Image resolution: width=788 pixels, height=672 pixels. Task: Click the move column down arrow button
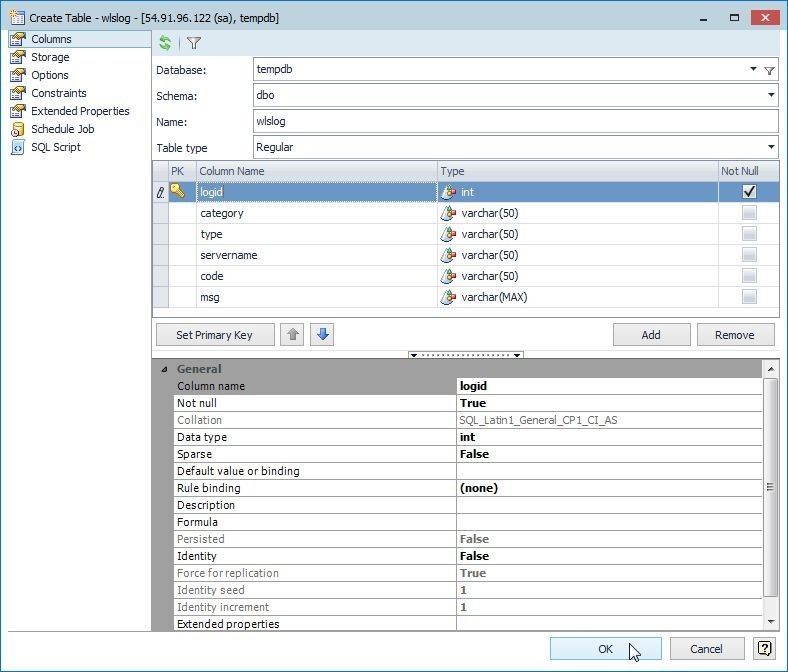[x=323, y=335]
